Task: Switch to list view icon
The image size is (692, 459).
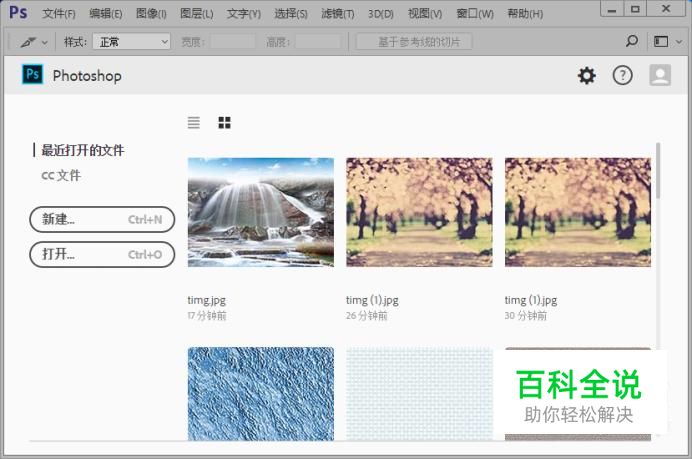Action: [x=194, y=122]
